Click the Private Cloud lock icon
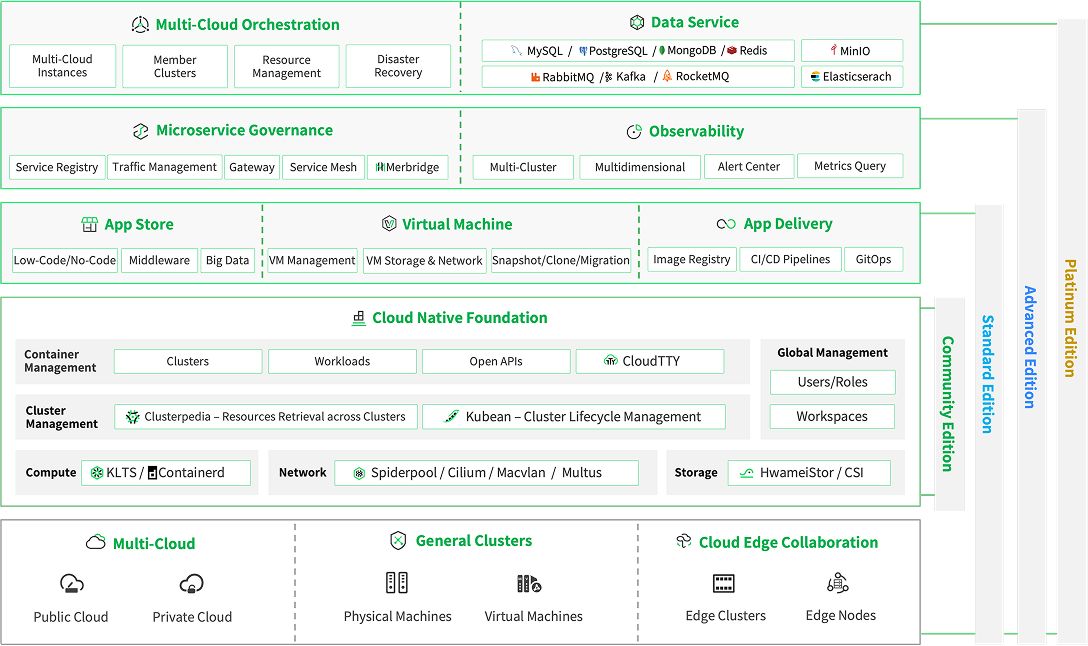The image size is (1088, 646). (192, 584)
